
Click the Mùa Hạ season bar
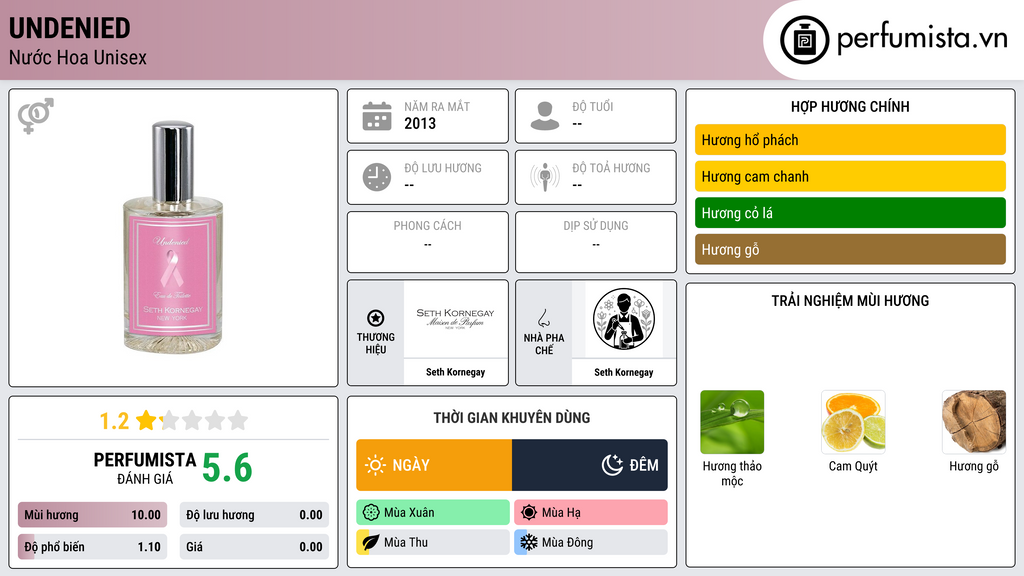[x=591, y=513]
